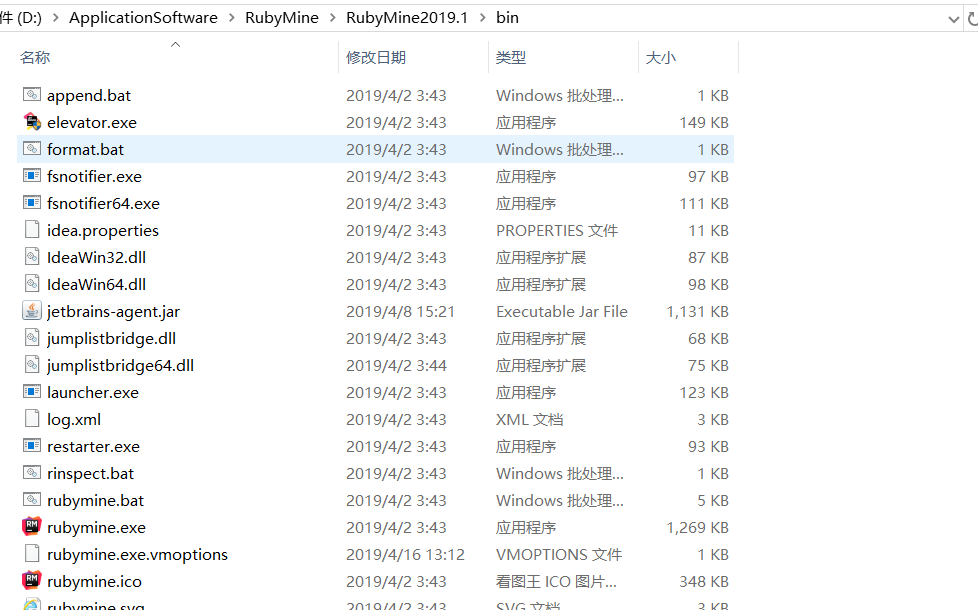
Task: Sort files by 修改日期 column
Action: [x=376, y=57]
